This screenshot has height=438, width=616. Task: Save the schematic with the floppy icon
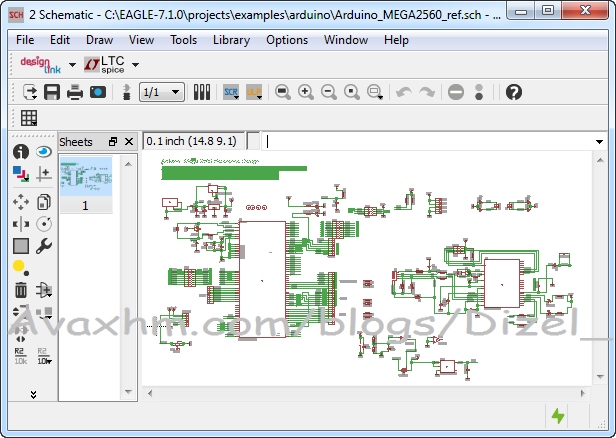coord(52,92)
